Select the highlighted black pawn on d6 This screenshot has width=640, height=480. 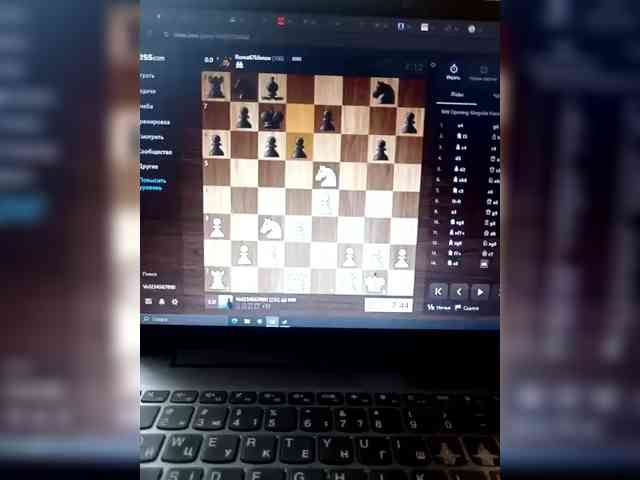tap(300, 147)
